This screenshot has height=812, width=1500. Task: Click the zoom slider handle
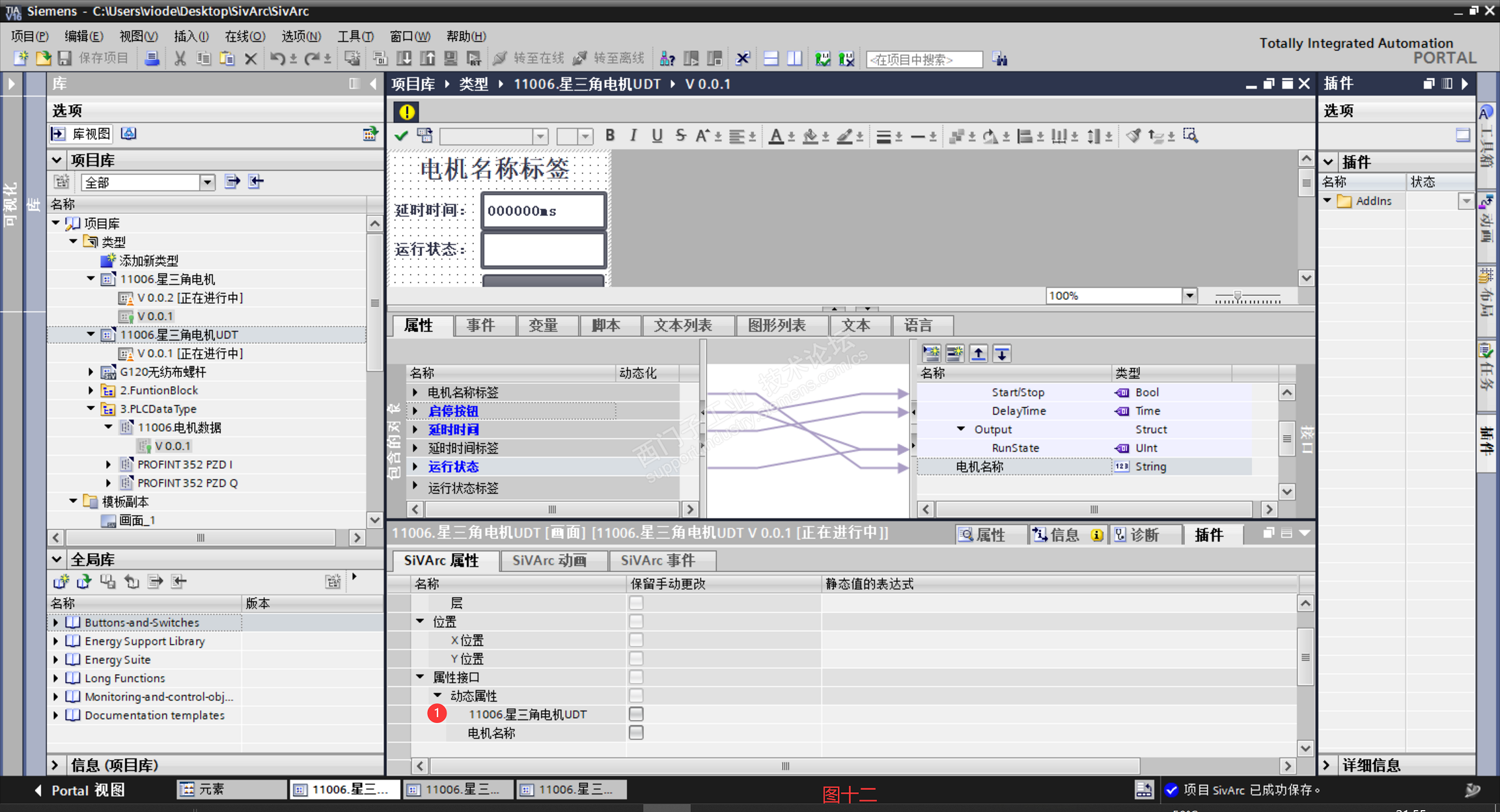pyautogui.click(x=1238, y=297)
